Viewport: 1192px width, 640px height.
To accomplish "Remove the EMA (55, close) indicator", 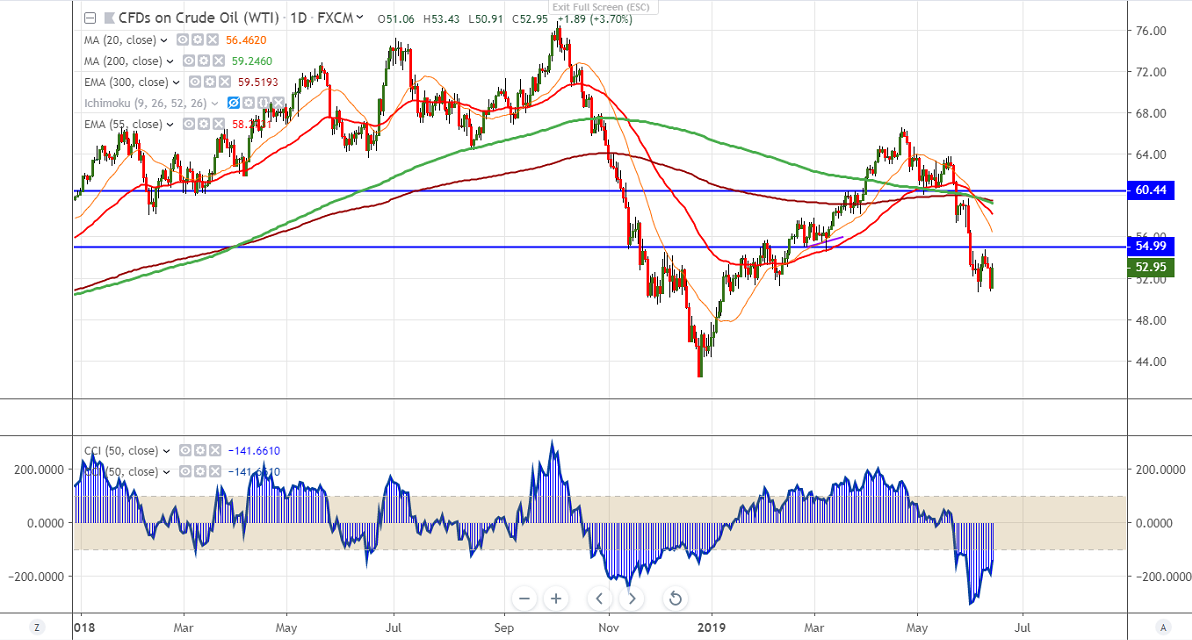I will [x=218, y=124].
